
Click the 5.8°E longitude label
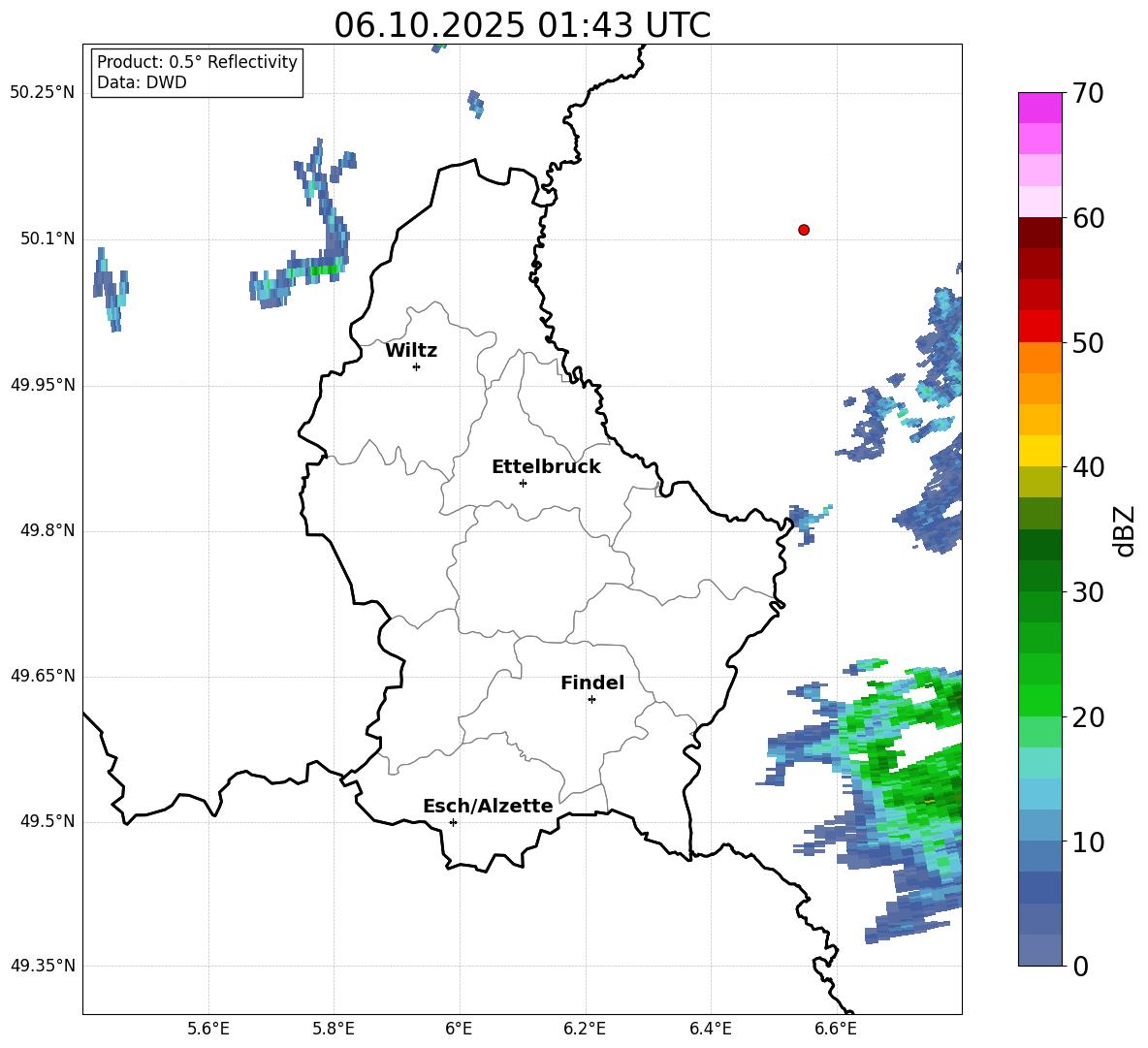334,1030
